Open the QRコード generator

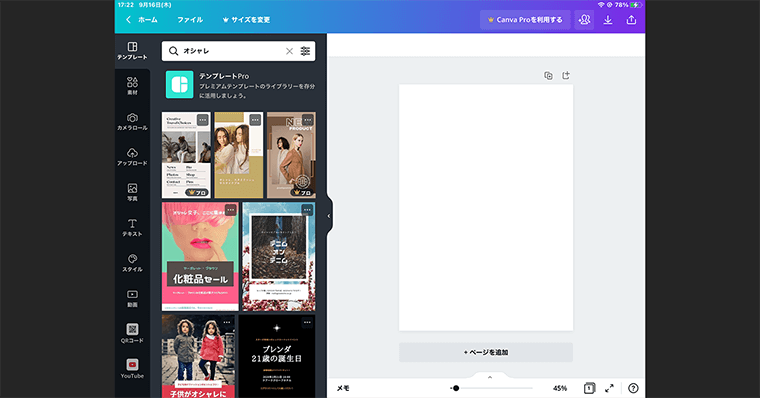(x=132, y=334)
